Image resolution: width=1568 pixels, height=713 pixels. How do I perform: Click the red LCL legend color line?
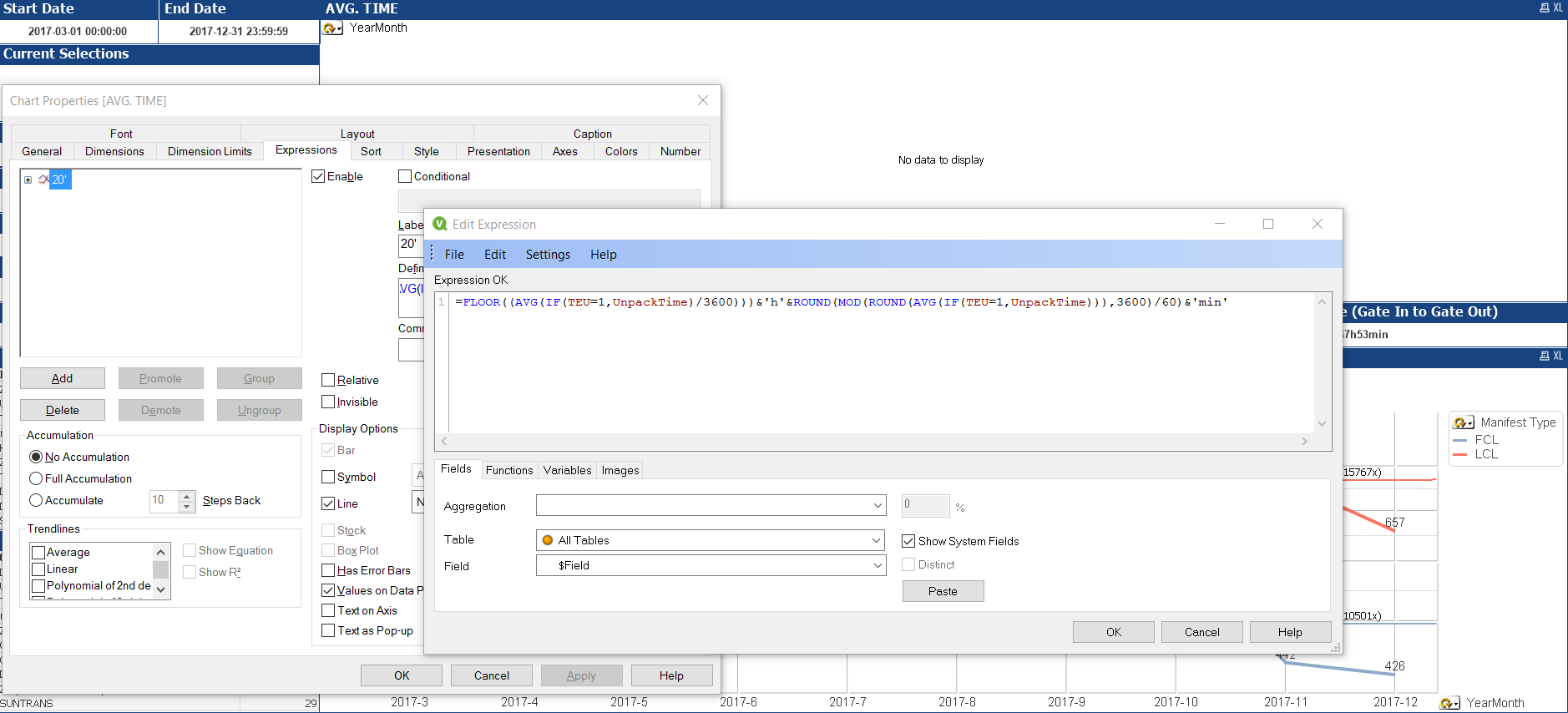click(1460, 455)
